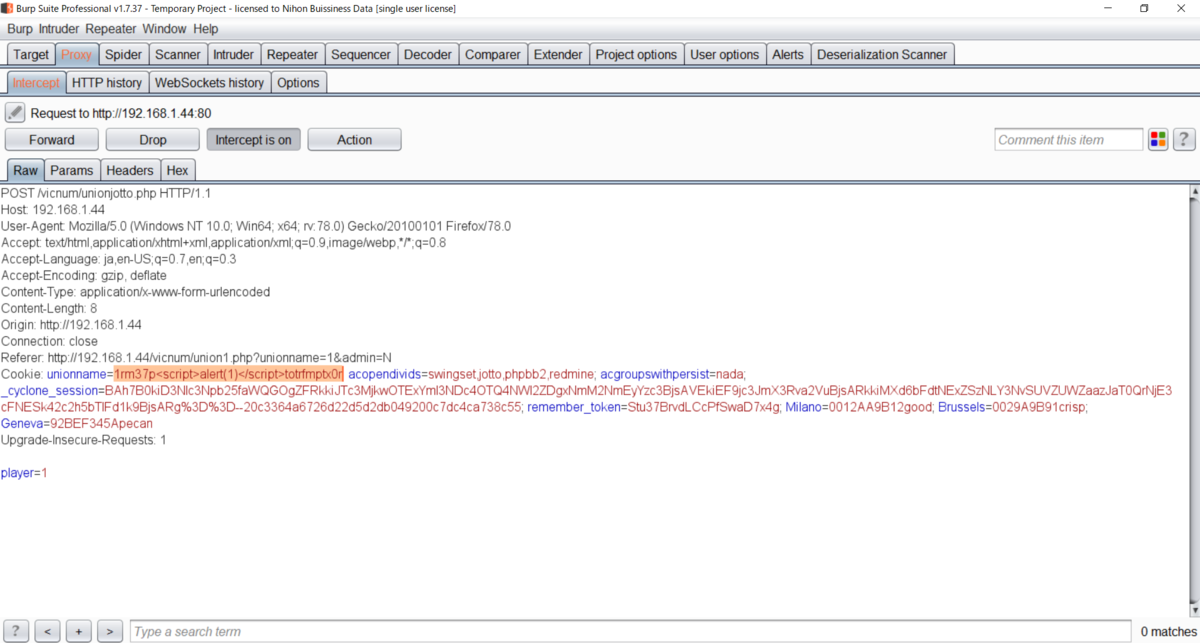
Task: Open the proxy Options sub-tab
Action: tap(299, 82)
